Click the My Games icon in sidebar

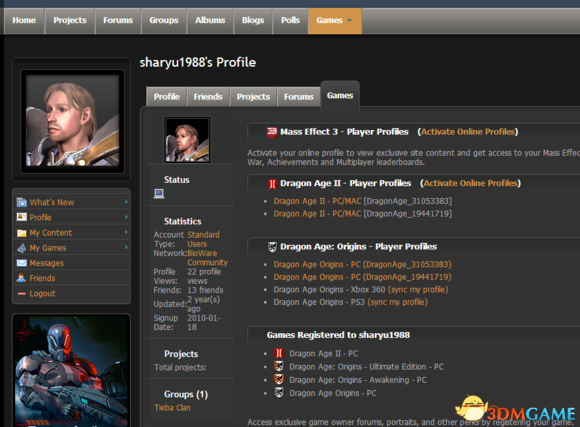pyautogui.click(x=22, y=248)
